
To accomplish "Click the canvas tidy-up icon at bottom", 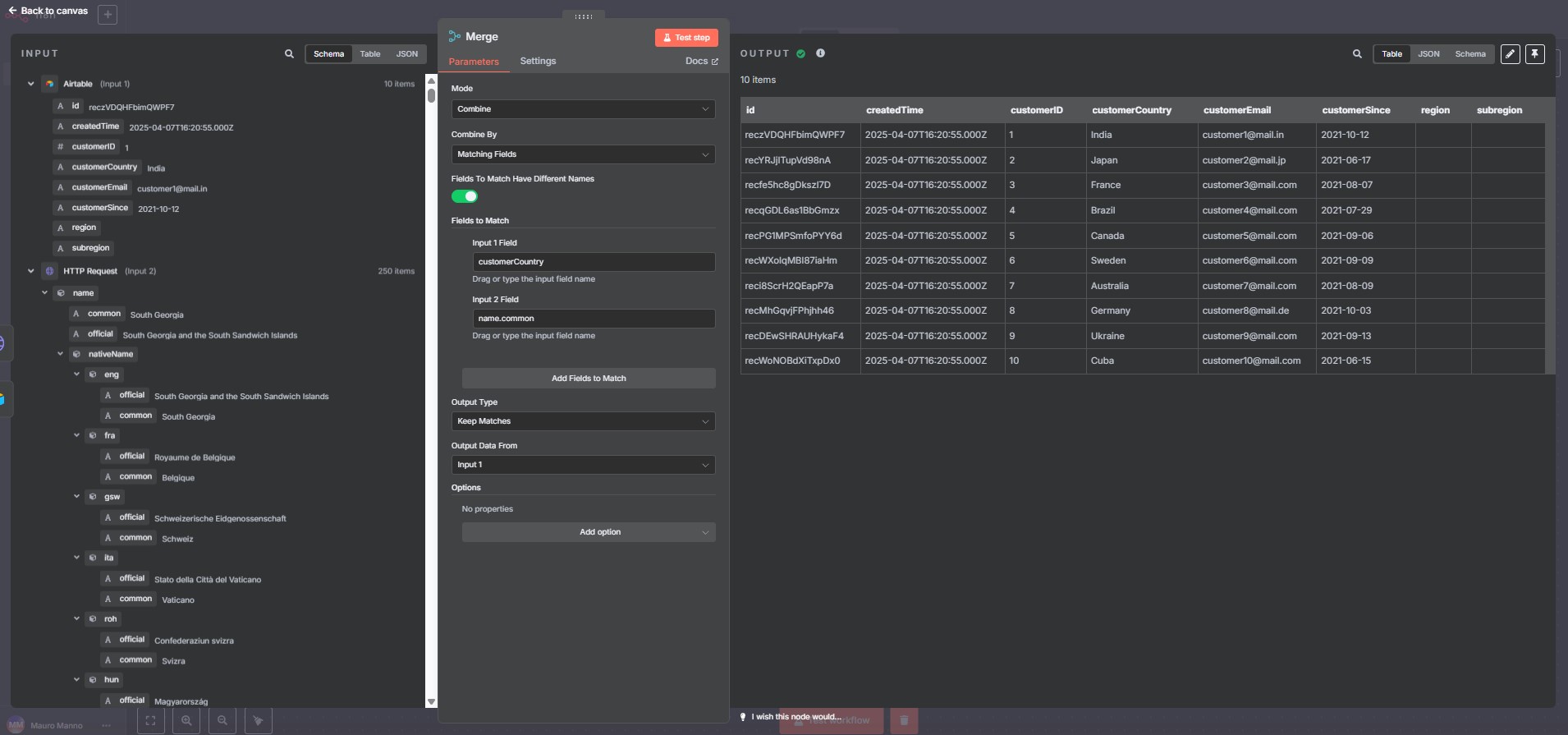I will pyautogui.click(x=259, y=720).
